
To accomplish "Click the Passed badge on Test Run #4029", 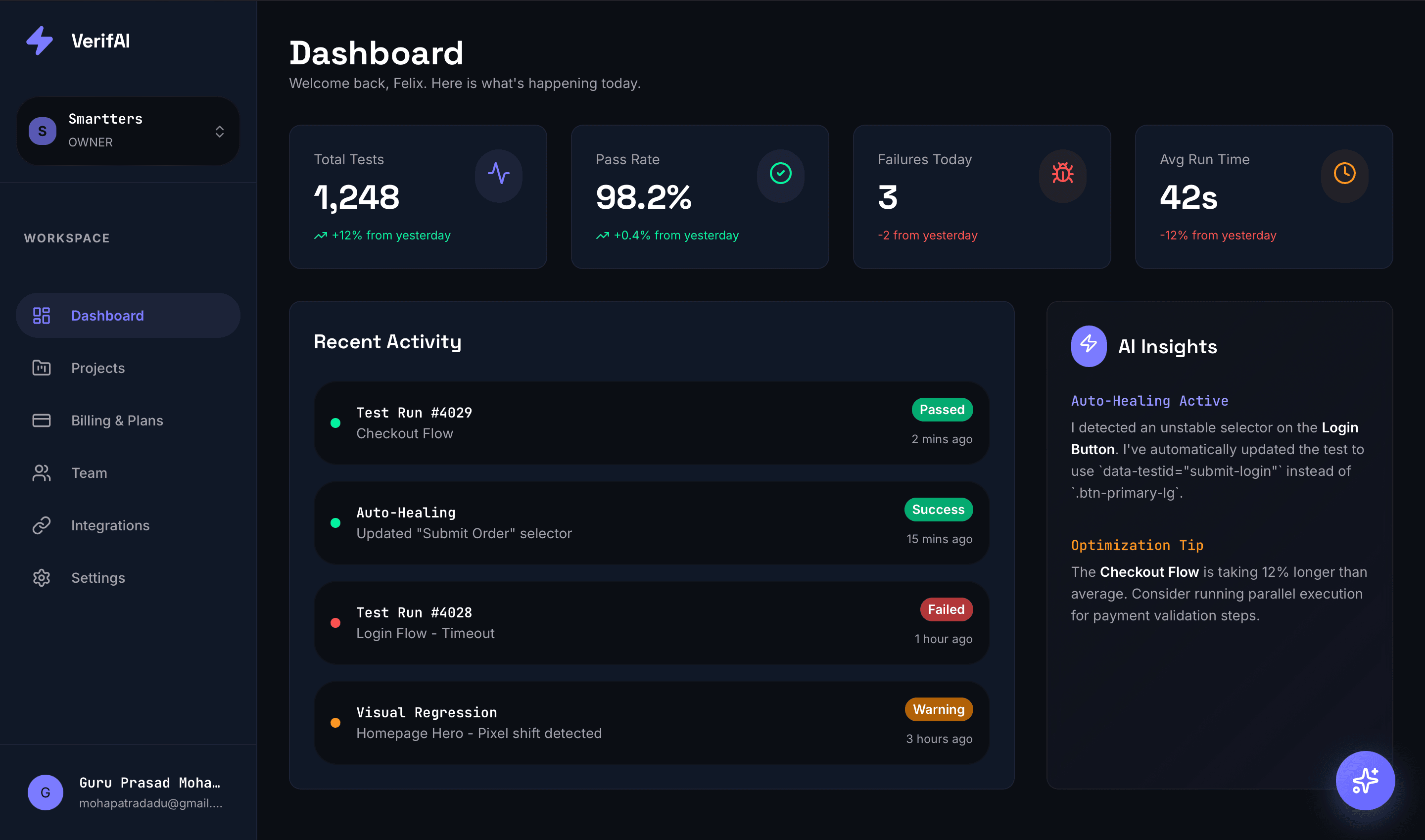I will (x=942, y=410).
